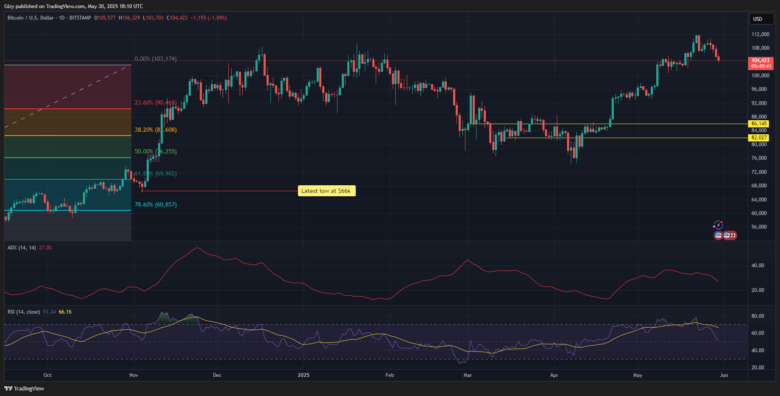This screenshot has width=780, height=396.
Task: Click the 40.00 label on ADX scale
Action: point(758,266)
